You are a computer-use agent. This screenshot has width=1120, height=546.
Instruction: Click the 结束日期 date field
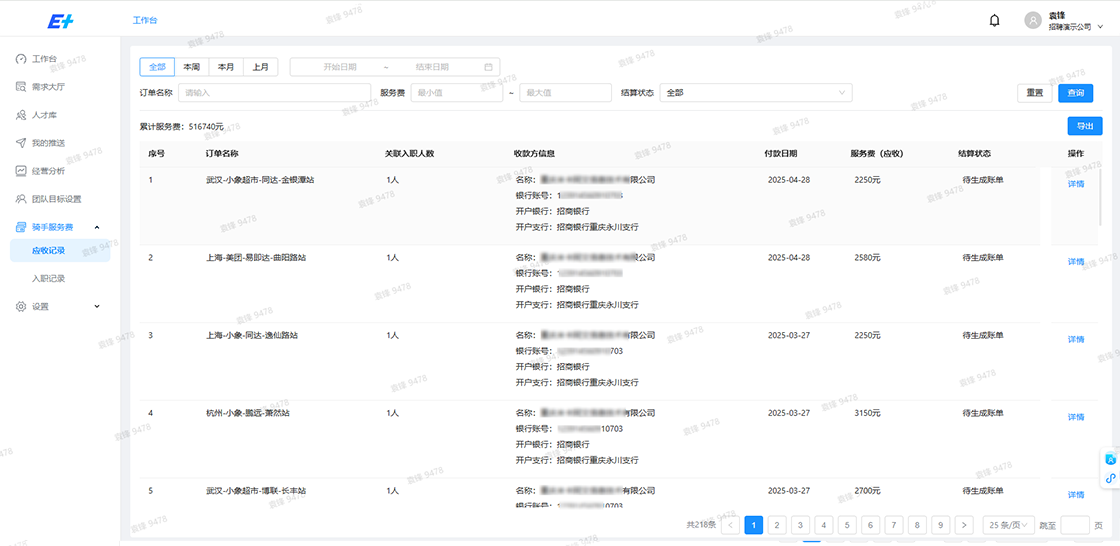[x=432, y=67]
